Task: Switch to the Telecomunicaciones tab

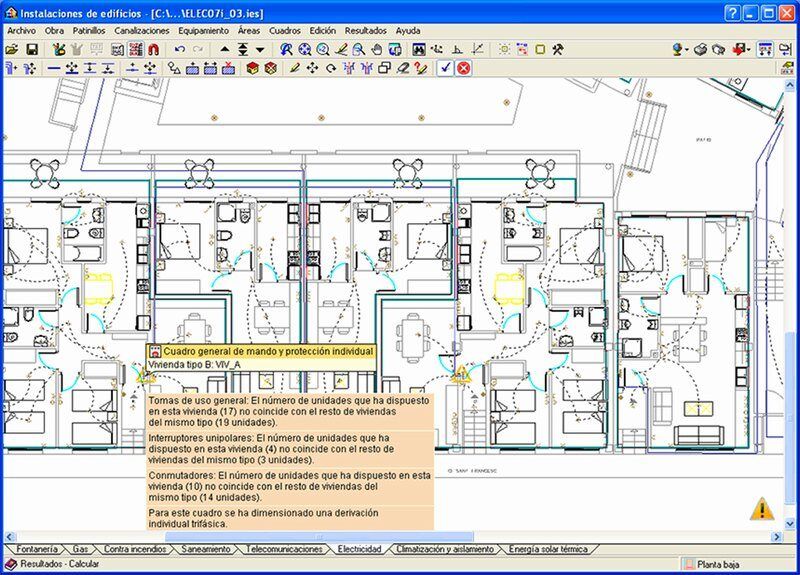Action: 284,549
